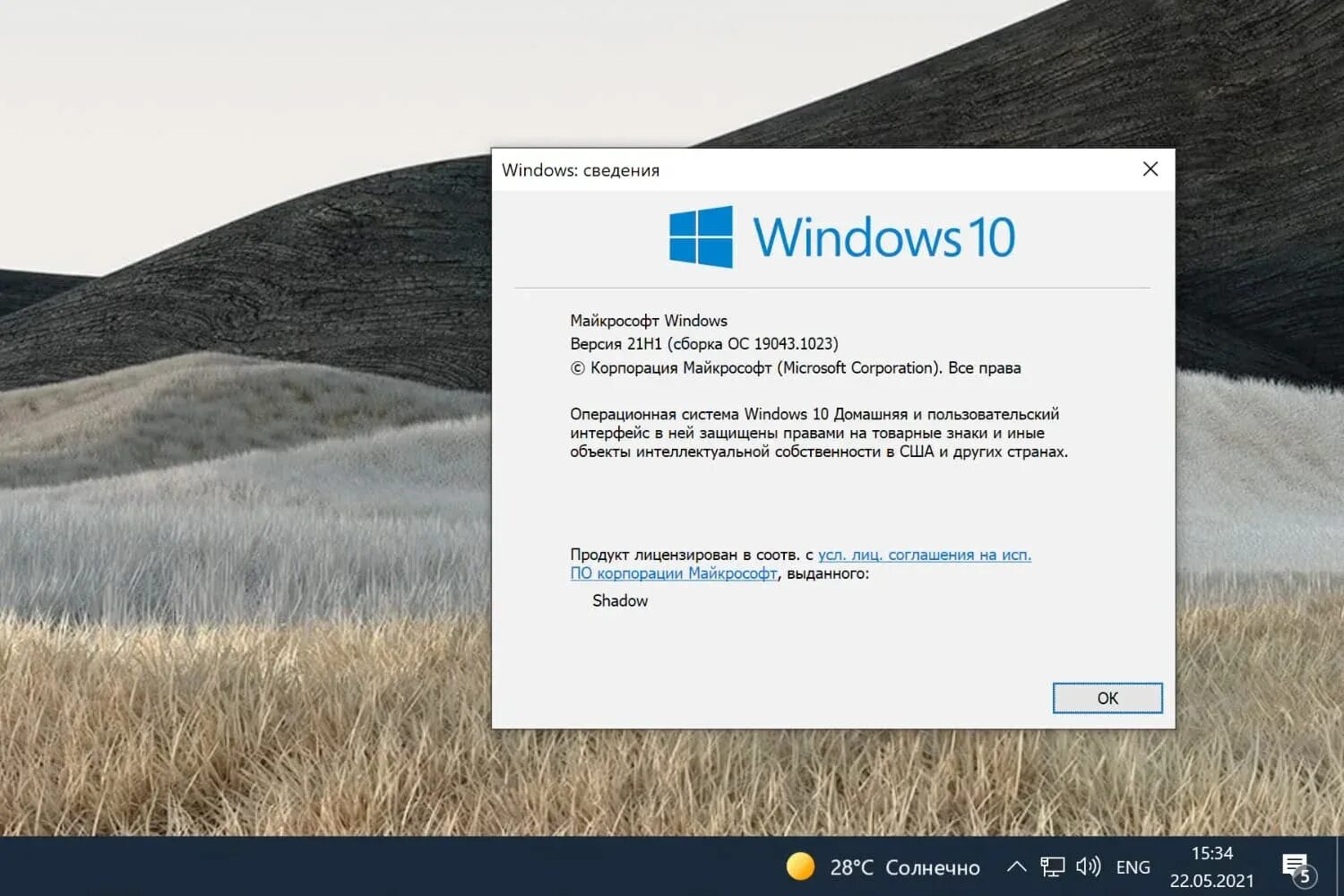Click the Windows 10 logo image
Image resolution: width=1344 pixels, height=896 pixels.
842,237
